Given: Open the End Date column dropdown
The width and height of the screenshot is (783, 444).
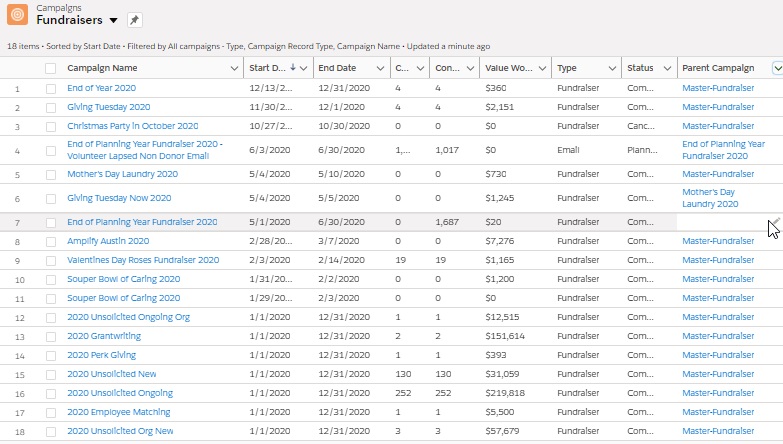Looking at the screenshot, I should [381, 68].
